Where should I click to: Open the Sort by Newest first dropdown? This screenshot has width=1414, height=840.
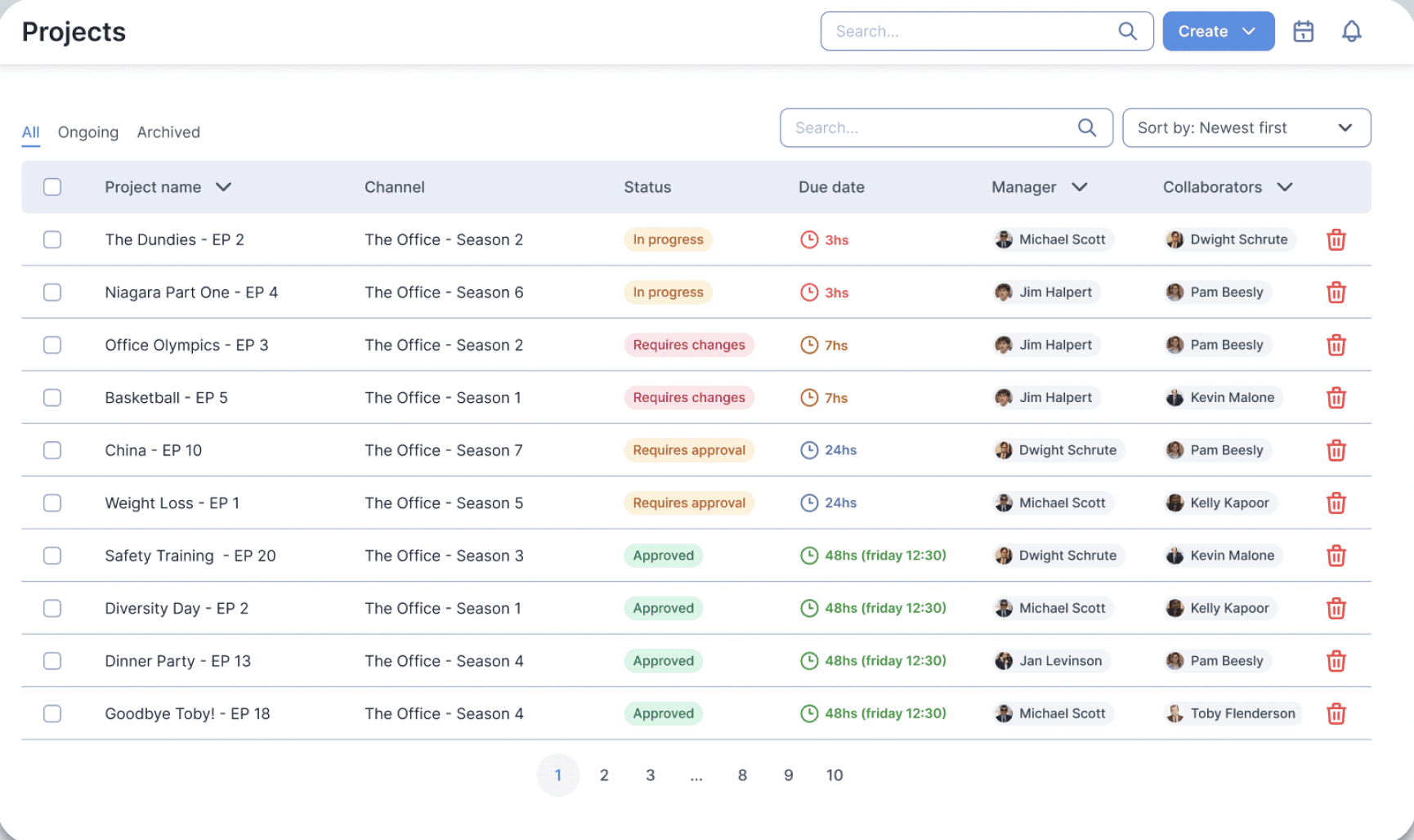tap(1246, 128)
